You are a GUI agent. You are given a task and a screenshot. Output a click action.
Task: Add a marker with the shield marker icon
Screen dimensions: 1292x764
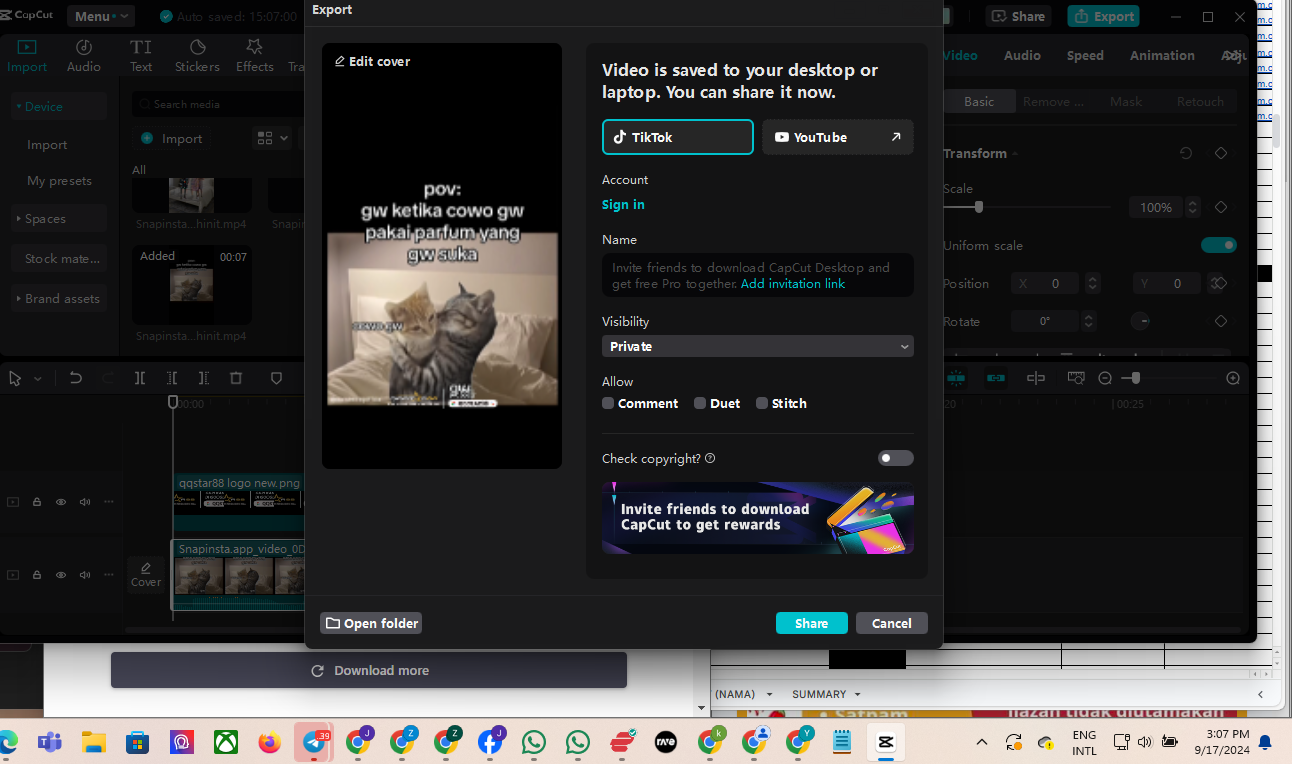coord(277,378)
